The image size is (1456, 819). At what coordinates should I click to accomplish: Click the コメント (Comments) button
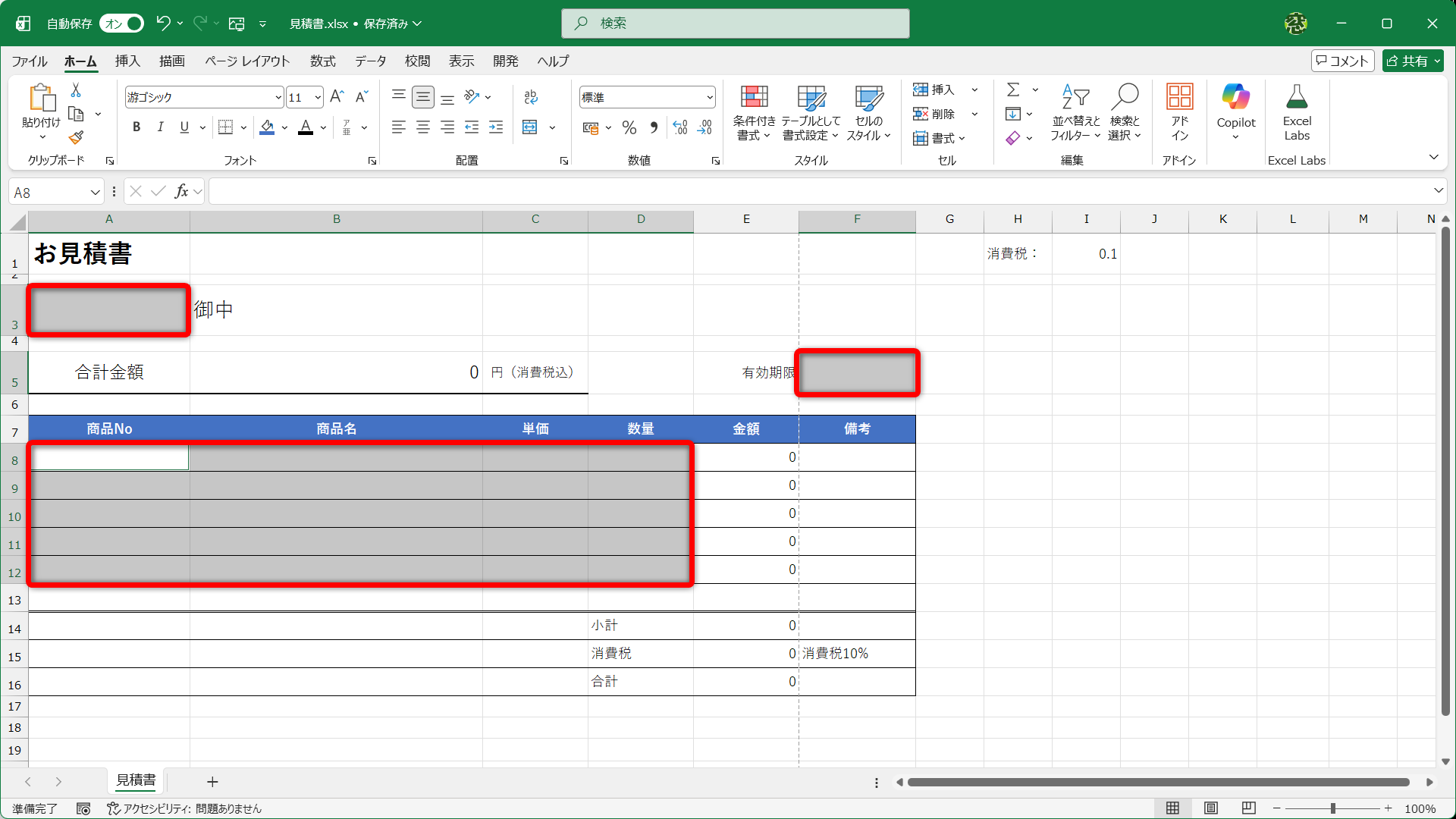click(1341, 61)
